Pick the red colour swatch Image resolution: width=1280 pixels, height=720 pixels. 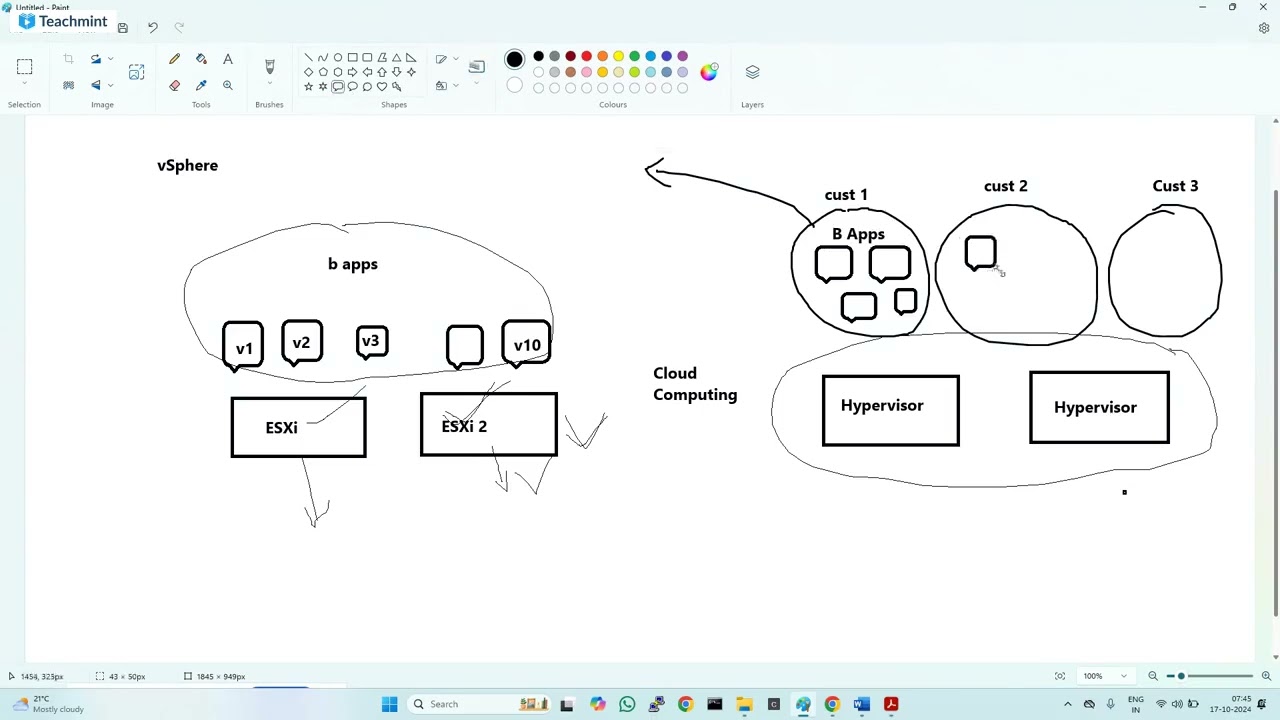[586, 56]
